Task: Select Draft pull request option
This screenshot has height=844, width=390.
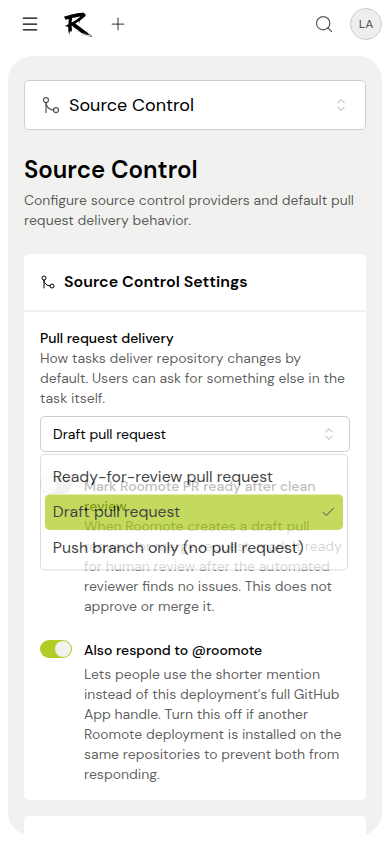Action: (x=194, y=512)
